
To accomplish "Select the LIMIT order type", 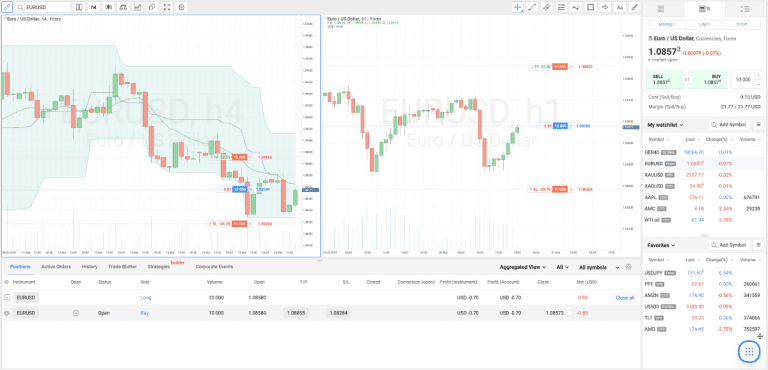I will 704,25.
